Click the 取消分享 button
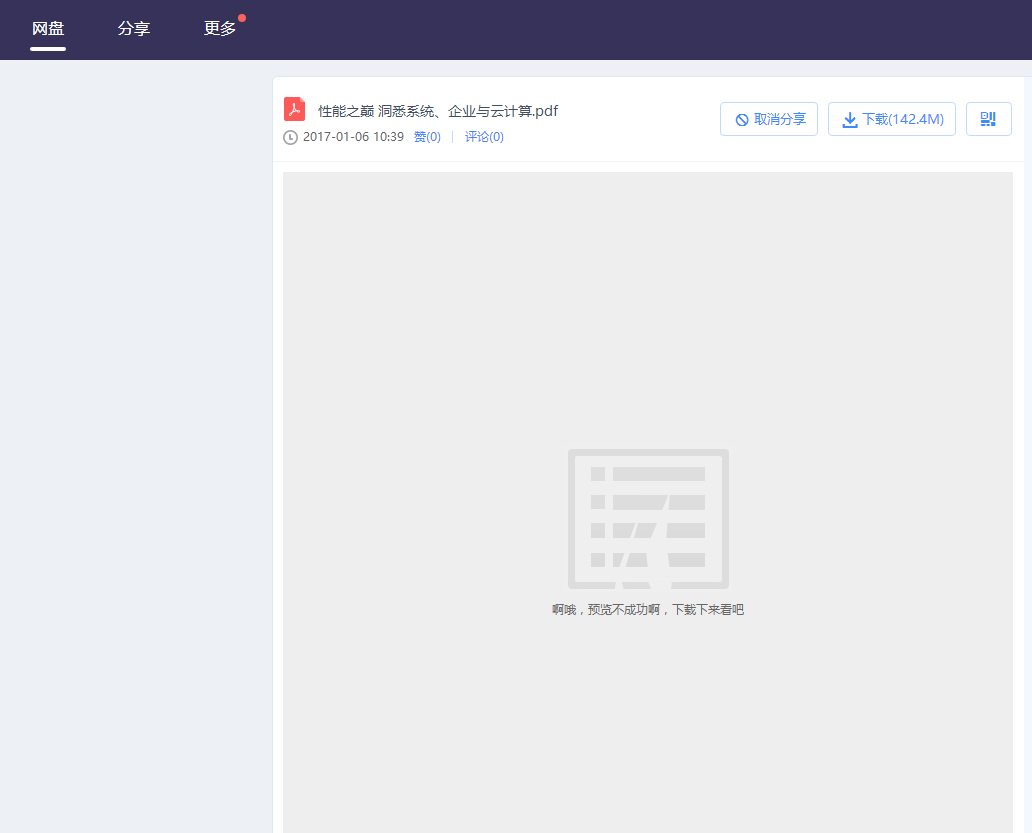Image resolution: width=1032 pixels, height=833 pixels. pos(769,118)
